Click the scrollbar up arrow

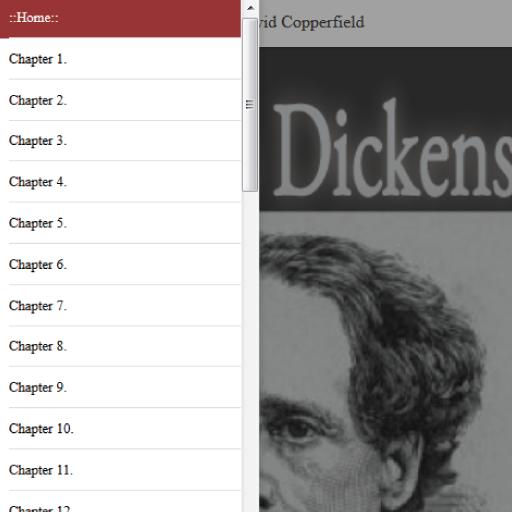(250, 8)
